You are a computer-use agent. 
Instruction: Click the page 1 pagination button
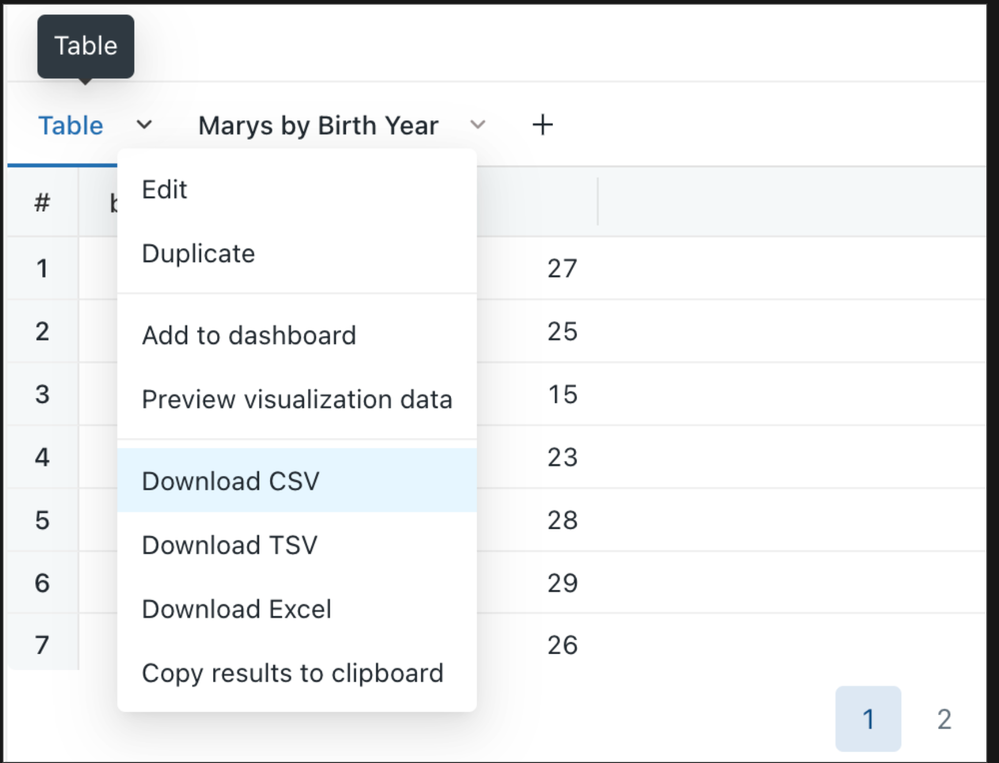[x=868, y=719]
